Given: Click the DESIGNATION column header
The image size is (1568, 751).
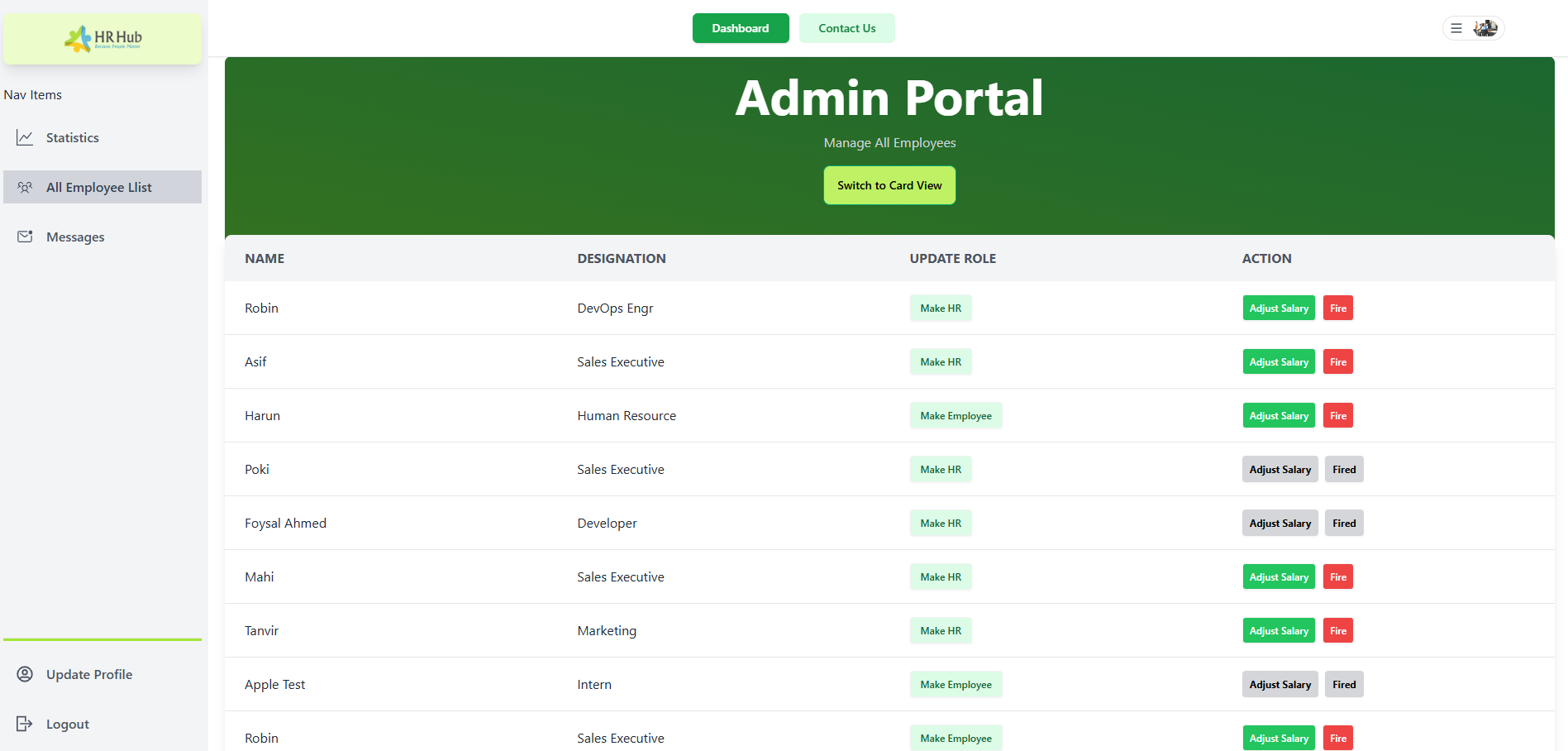Looking at the screenshot, I should [x=622, y=258].
